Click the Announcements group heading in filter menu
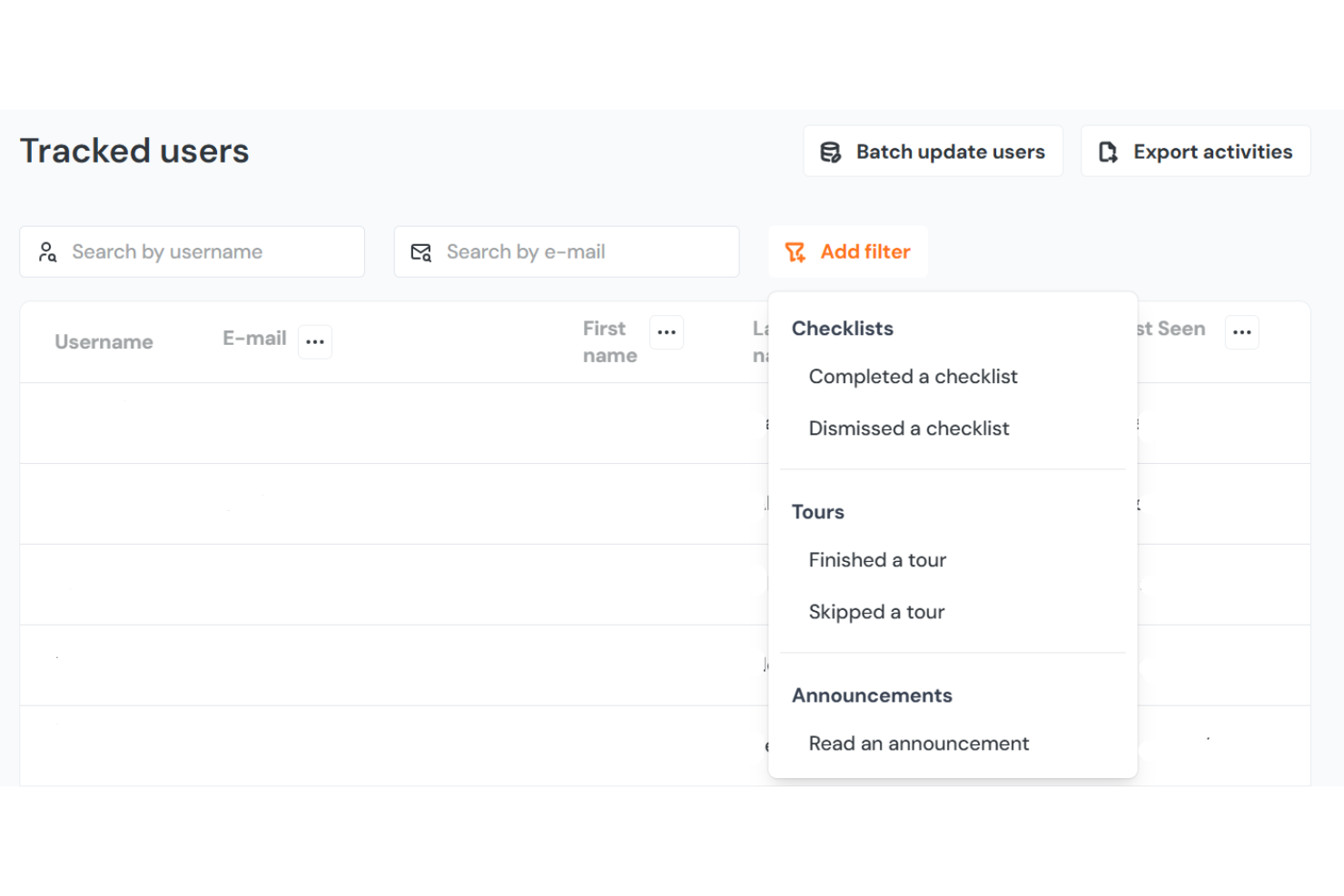1344x896 pixels. (x=872, y=695)
